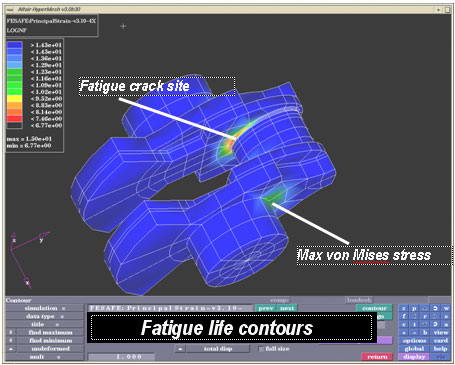The image size is (455, 365).
Task: Click the red return button
Action: pyautogui.click(x=377, y=357)
